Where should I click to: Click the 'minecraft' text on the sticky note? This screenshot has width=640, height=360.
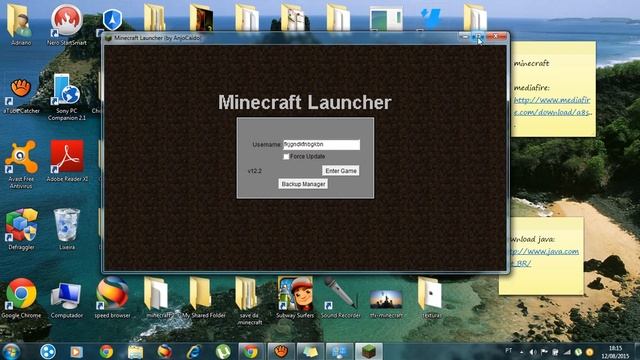[x=531, y=63]
